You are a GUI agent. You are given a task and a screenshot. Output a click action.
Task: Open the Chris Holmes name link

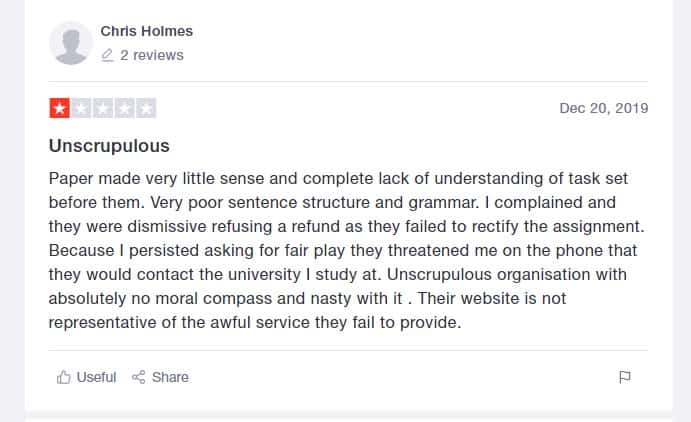point(147,31)
